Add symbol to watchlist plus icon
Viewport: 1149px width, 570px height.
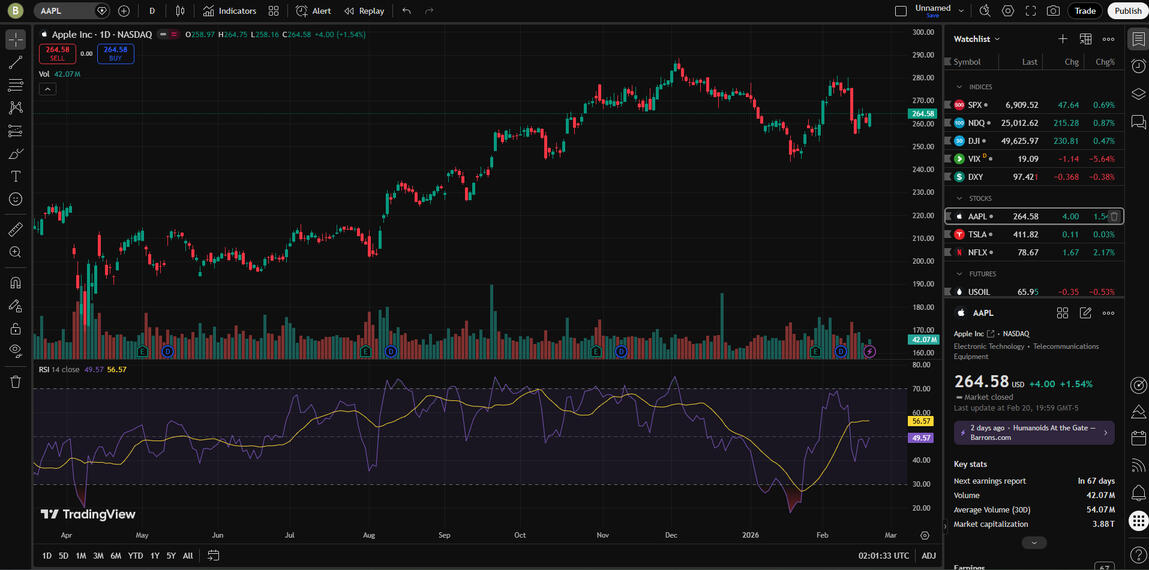point(1063,39)
